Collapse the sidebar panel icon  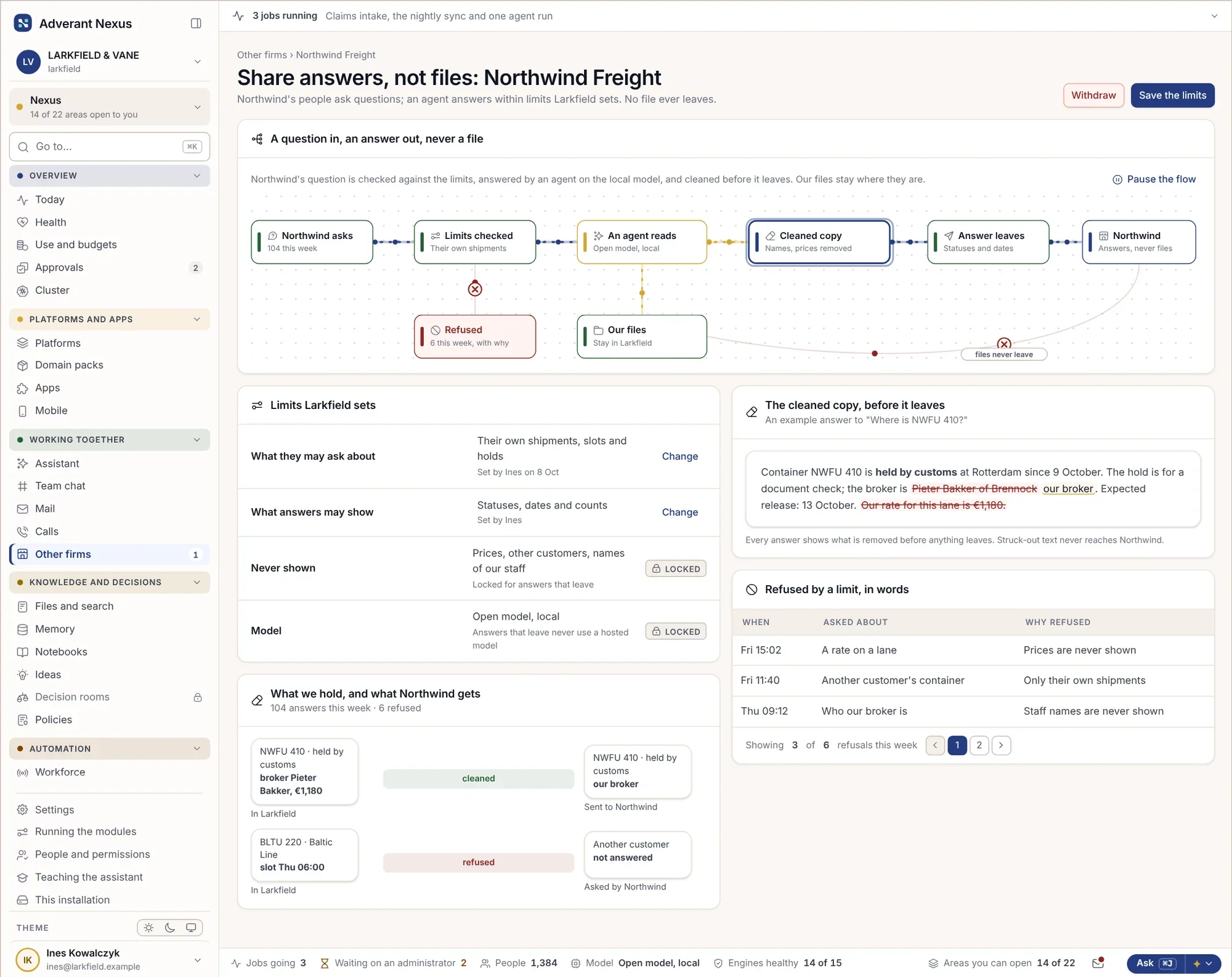pyautogui.click(x=196, y=23)
